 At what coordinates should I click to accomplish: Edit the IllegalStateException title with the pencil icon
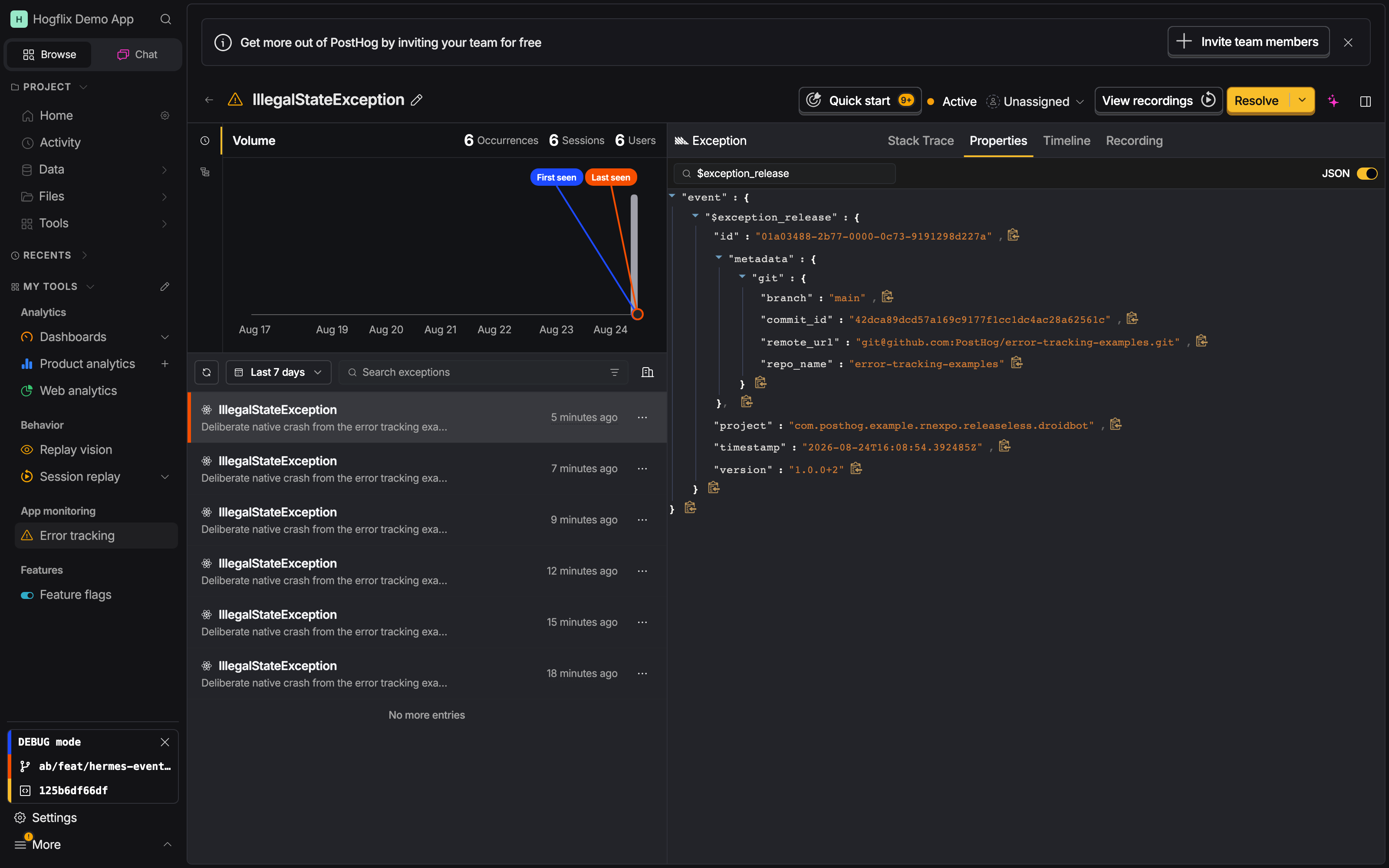pyautogui.click(x=417, y=100)
